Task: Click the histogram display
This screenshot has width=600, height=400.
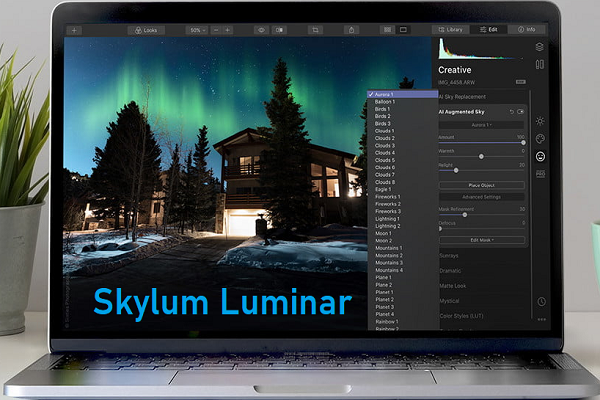Action: (481, 49)
